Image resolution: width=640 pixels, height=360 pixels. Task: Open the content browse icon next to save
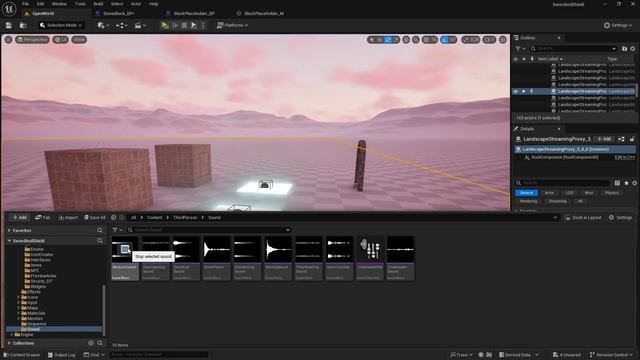pos(23,25)
